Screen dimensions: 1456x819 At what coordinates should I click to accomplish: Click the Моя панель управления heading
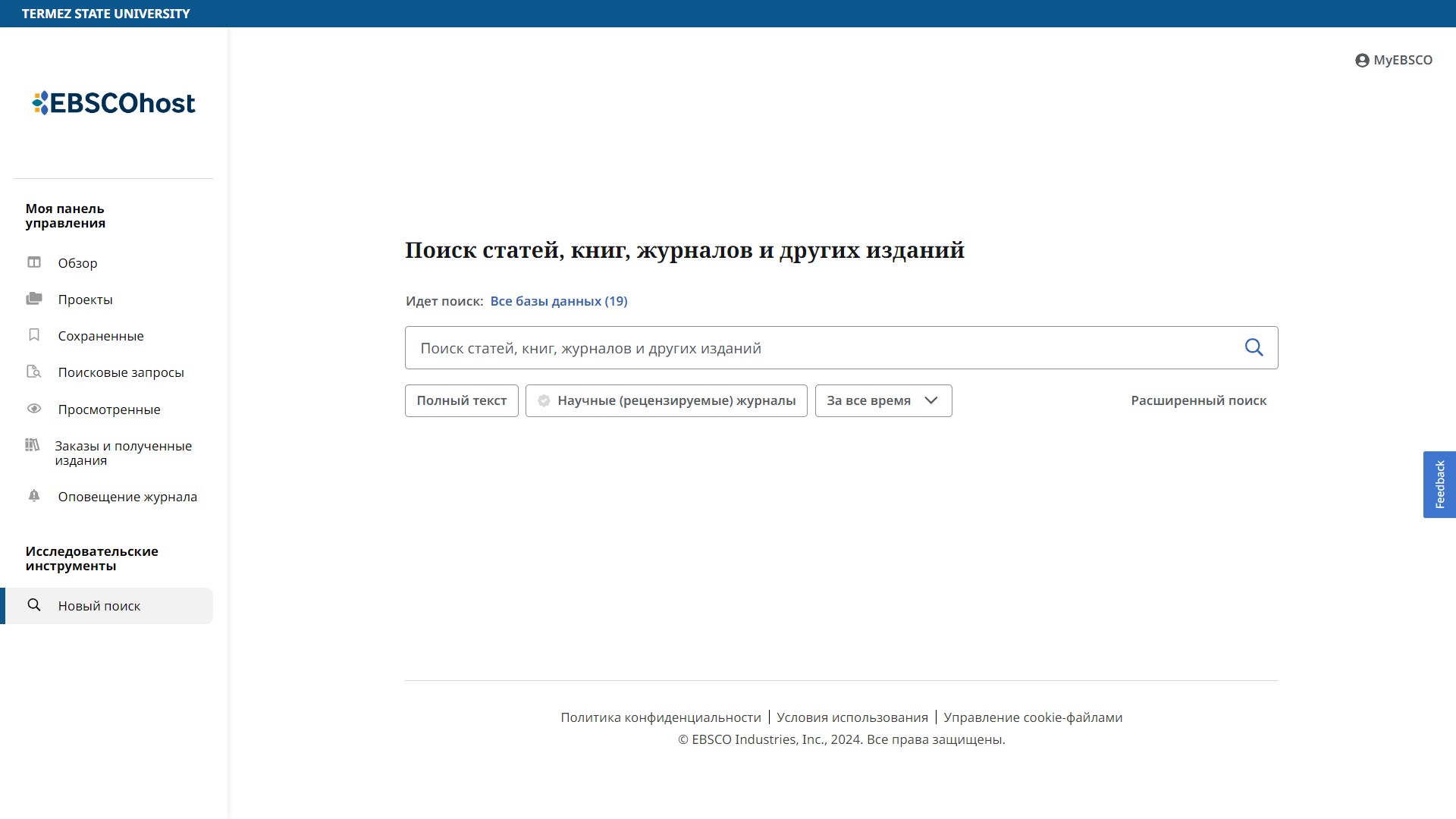pos(65,215)
